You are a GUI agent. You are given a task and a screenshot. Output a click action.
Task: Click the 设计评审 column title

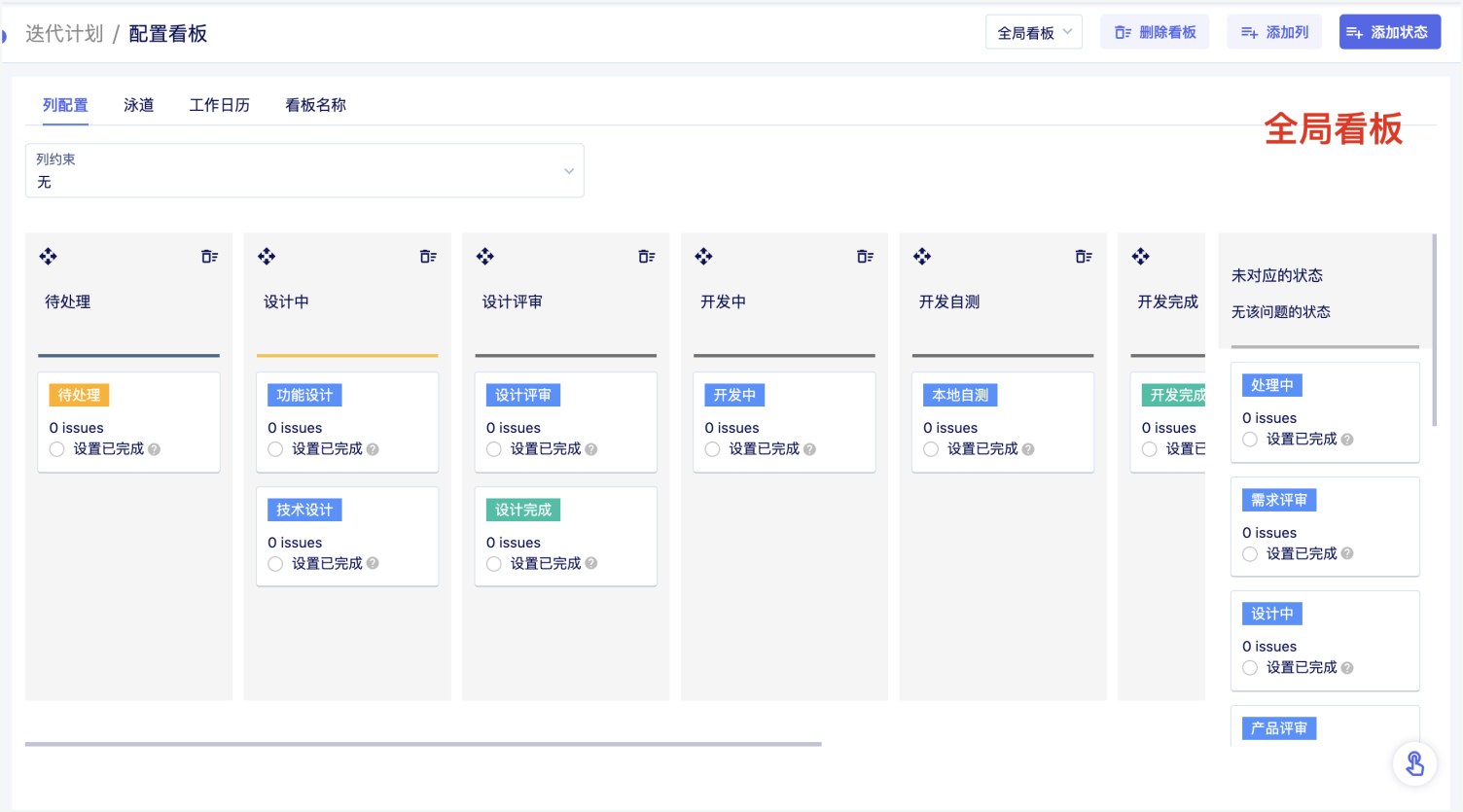click(513, 302)
